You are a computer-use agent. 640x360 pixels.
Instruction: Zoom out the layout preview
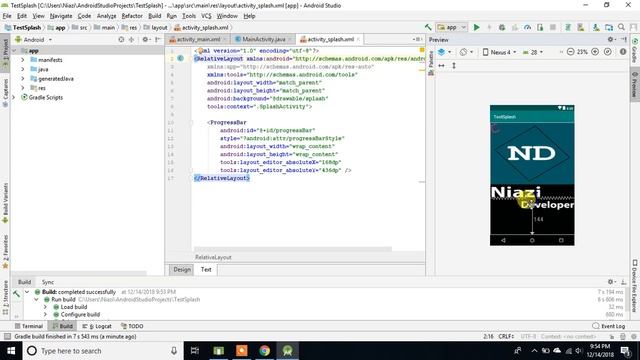click(x=570, y=52)
